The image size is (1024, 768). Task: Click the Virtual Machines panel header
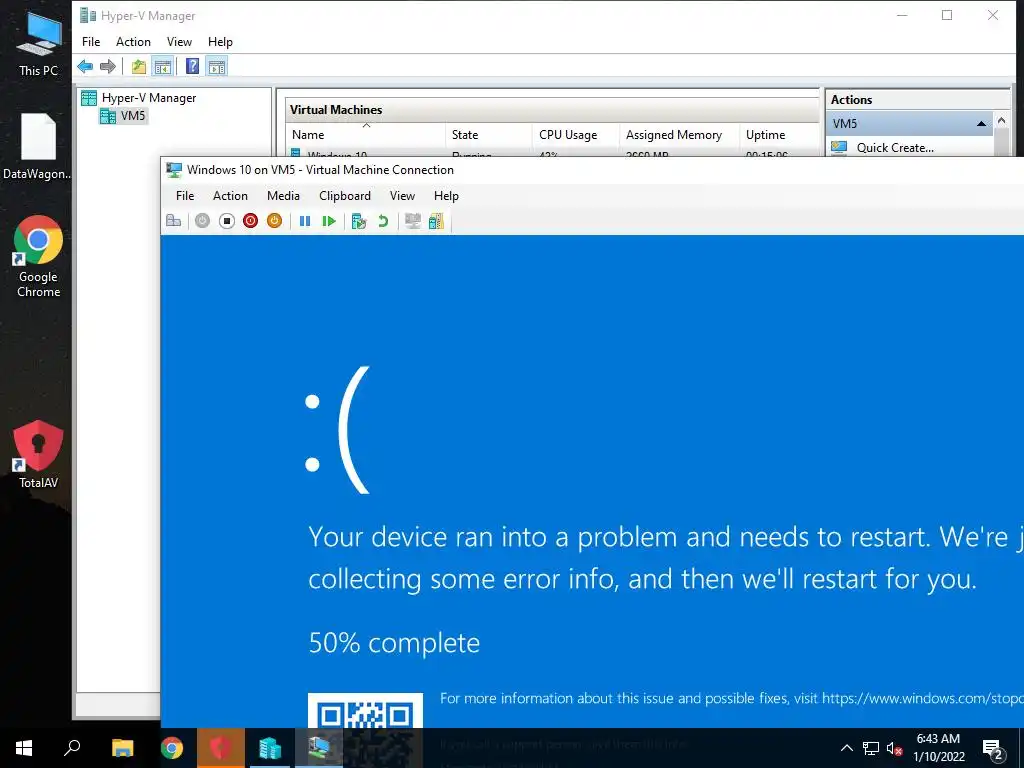[552, 110]
